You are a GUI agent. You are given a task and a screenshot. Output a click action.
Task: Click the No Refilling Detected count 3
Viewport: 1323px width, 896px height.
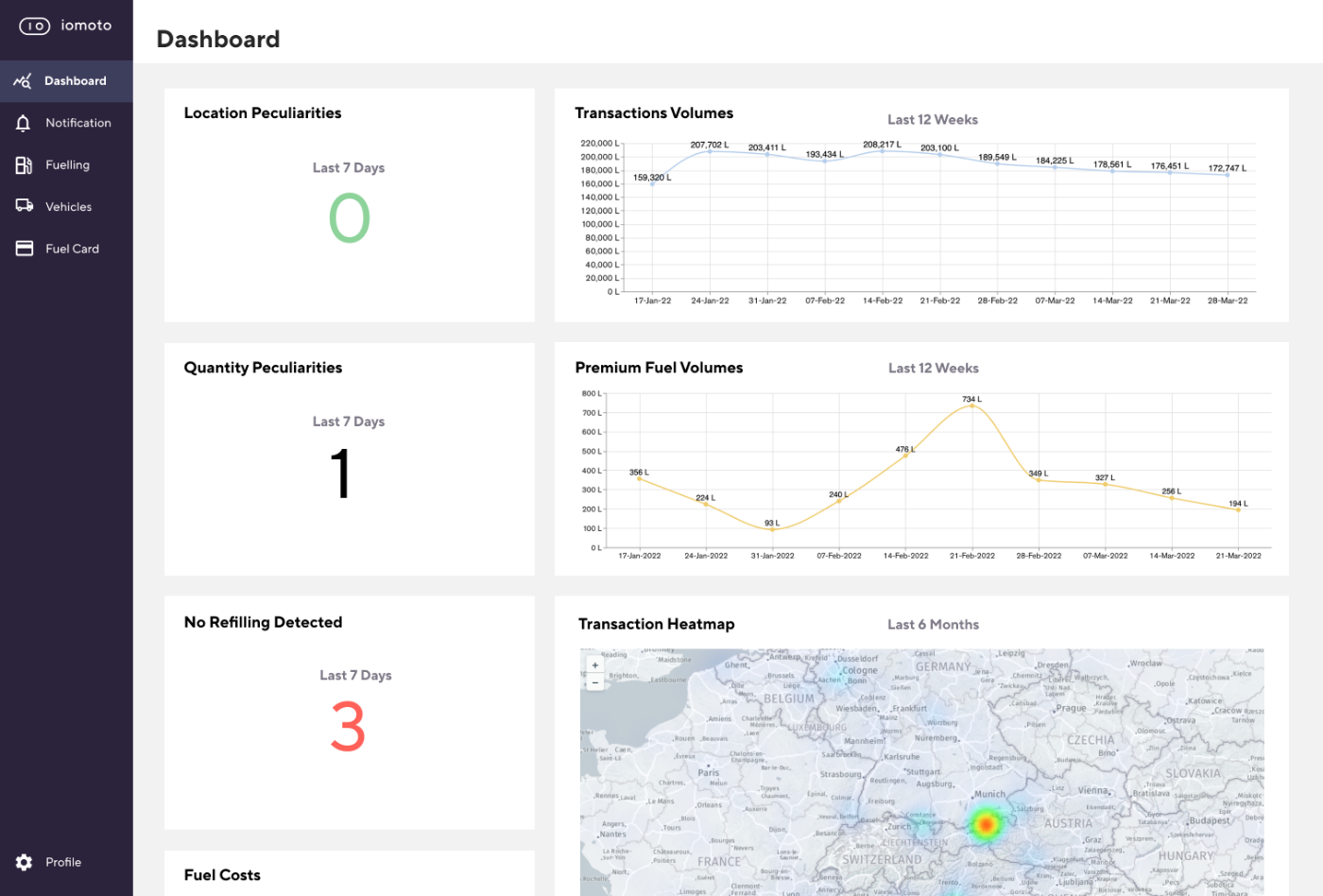pyautogui.click(x=348, y=727)
